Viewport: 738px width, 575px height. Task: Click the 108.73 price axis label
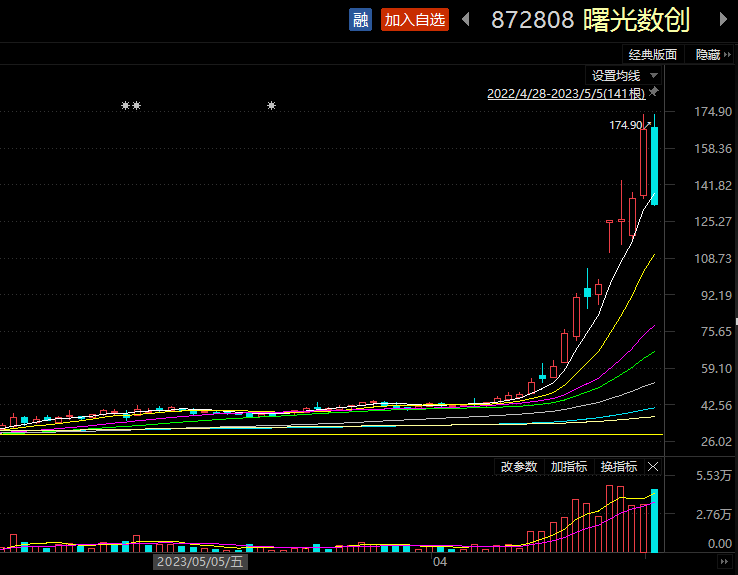point(713,258)
